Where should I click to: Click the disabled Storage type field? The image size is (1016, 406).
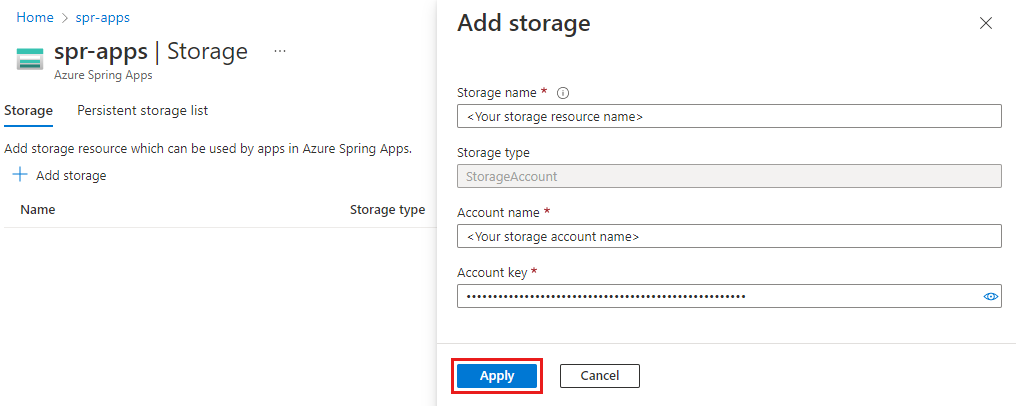729,176
